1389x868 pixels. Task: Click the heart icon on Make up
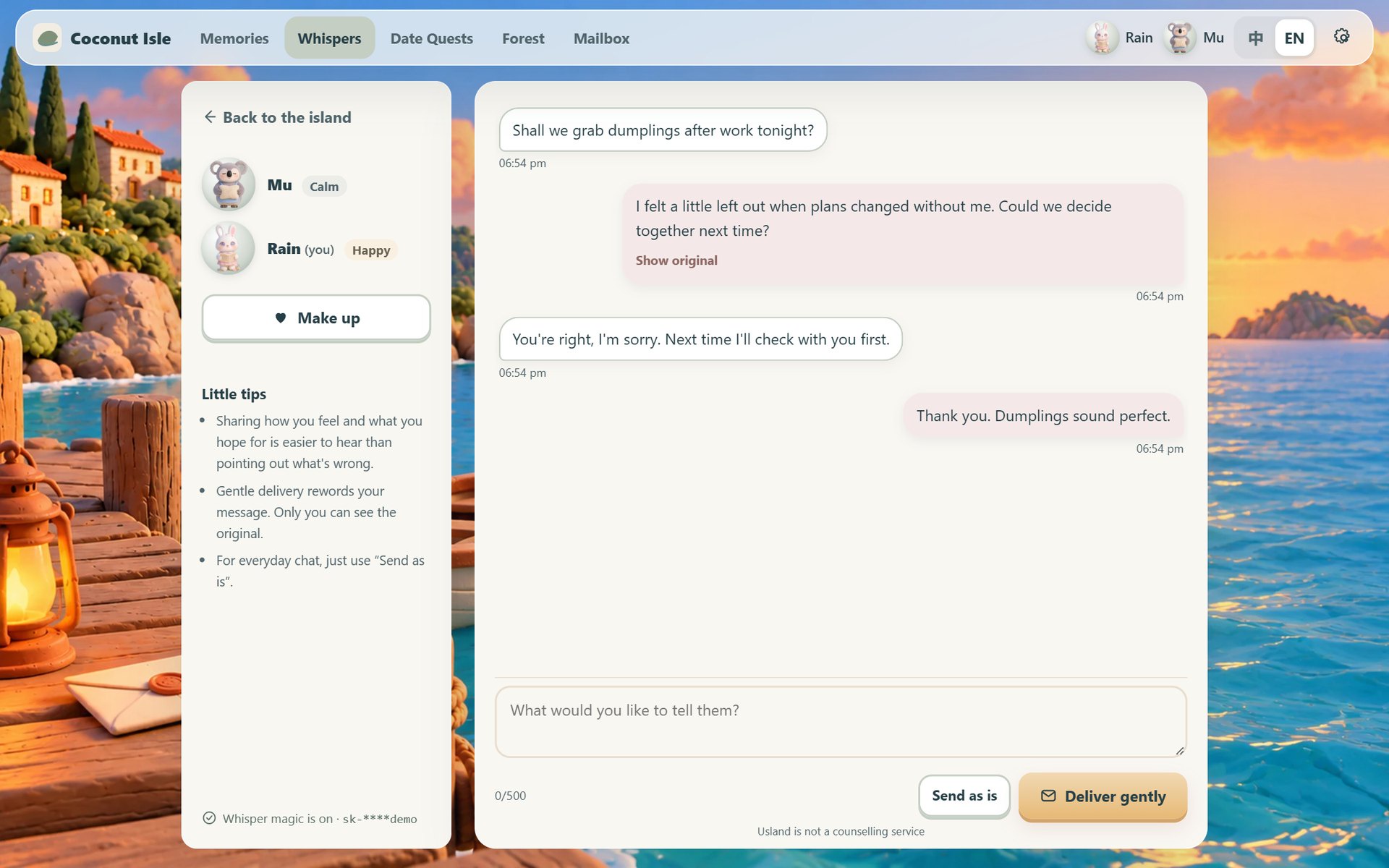click(281, 318)
